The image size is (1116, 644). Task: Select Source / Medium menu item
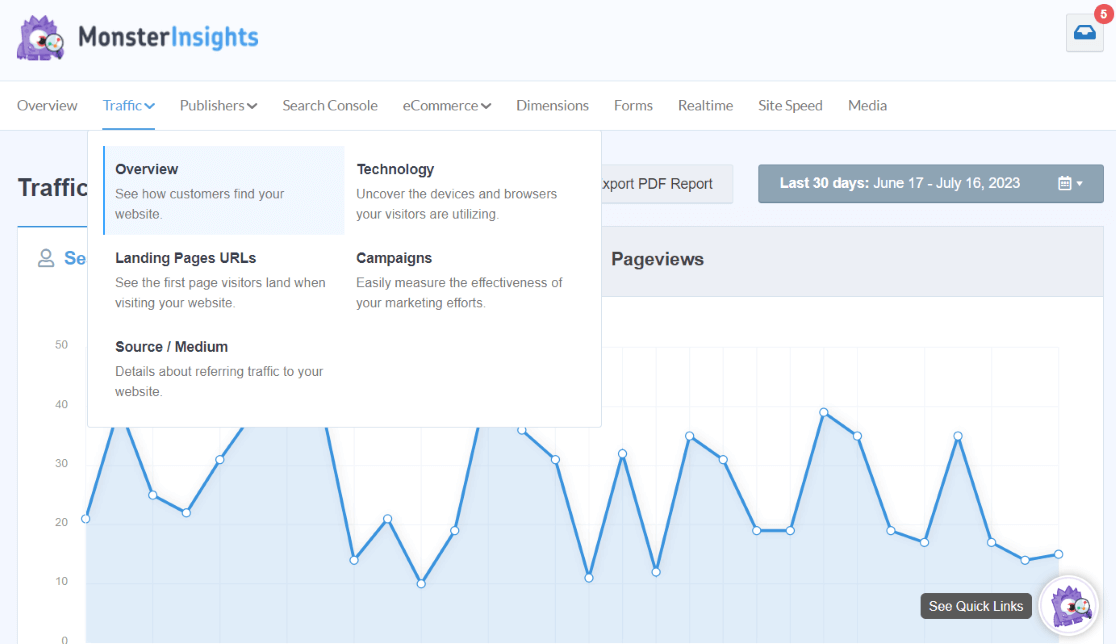(x=223, y=368)
